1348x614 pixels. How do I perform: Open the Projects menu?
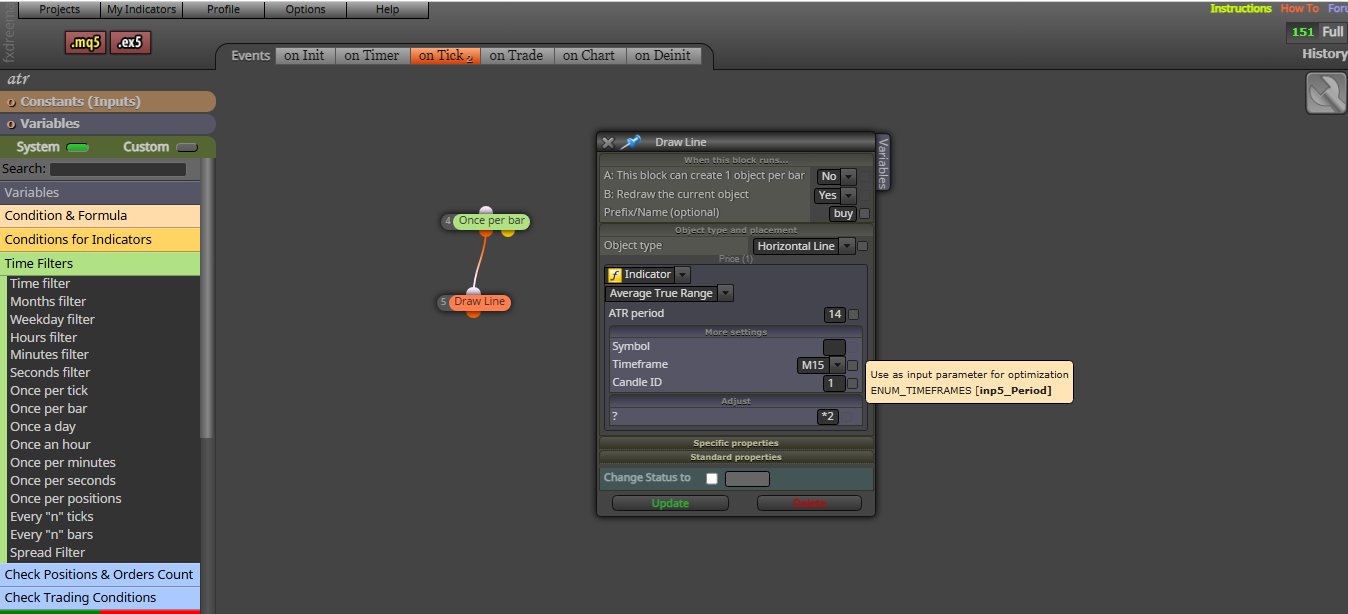(60, 10)
